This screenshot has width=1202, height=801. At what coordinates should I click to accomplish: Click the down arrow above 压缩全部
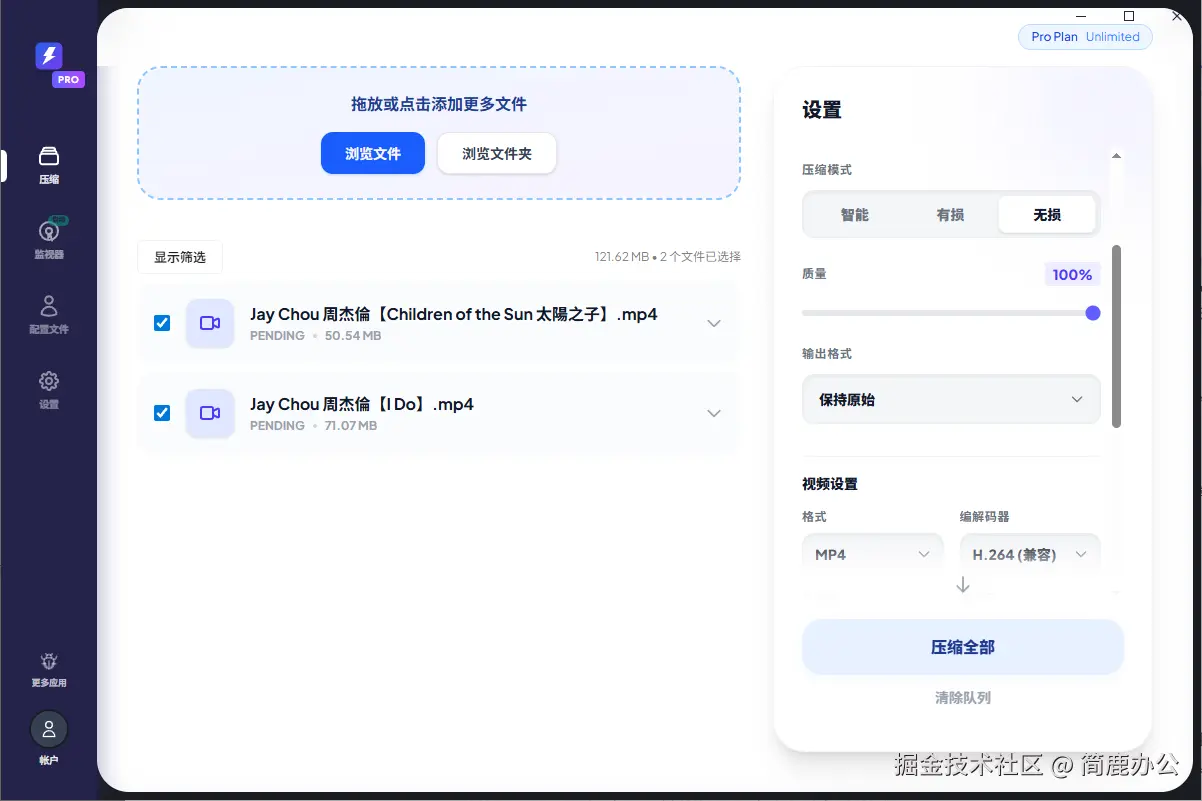pos(963,585)
